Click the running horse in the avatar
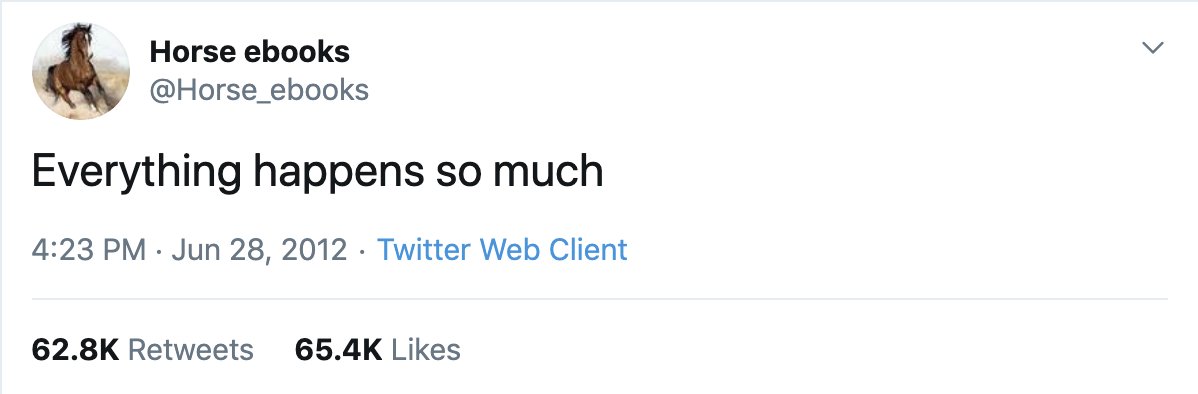This screenshot has width=1198, height=394. (x=78, y=69)
